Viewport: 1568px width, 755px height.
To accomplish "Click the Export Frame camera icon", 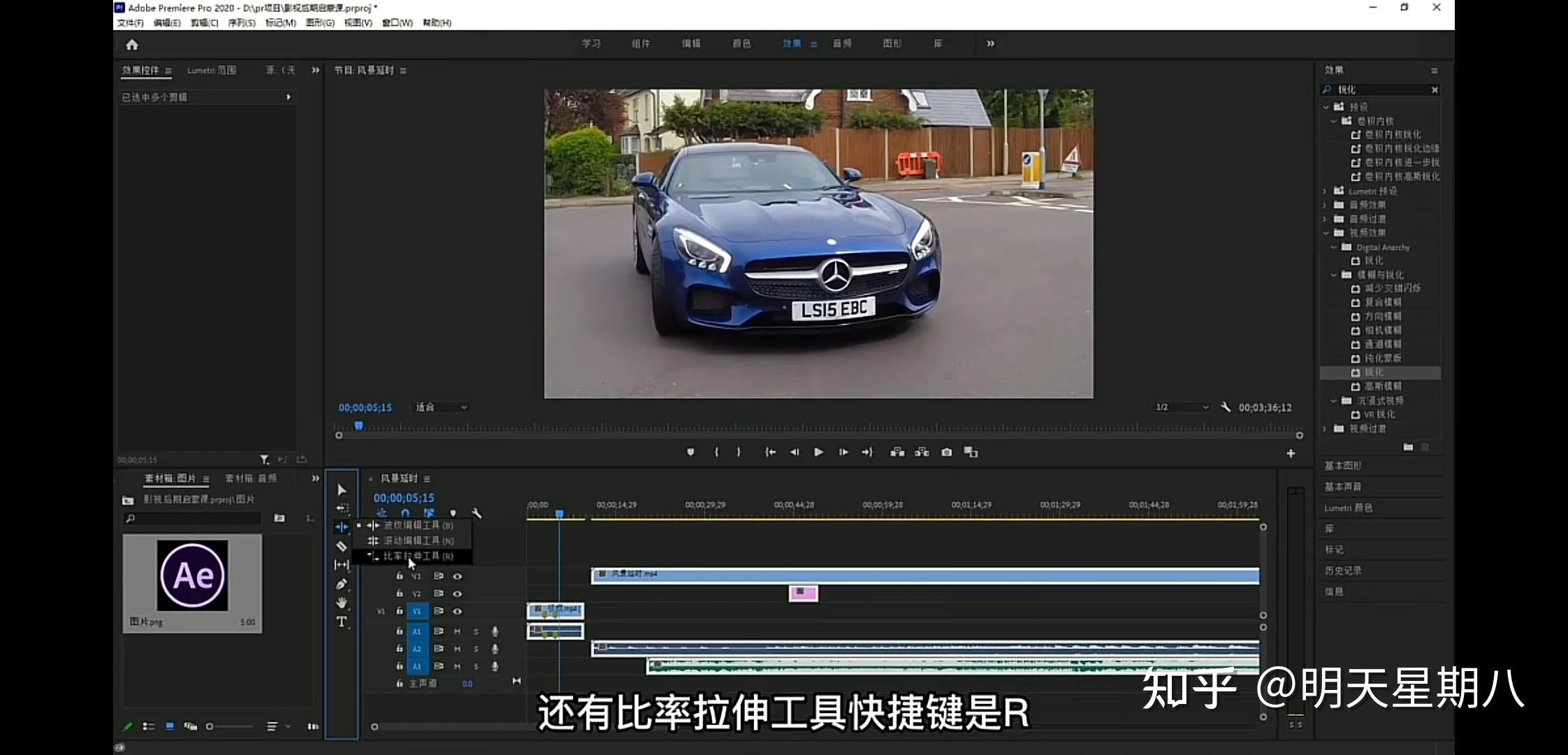I will click(946, 452).
